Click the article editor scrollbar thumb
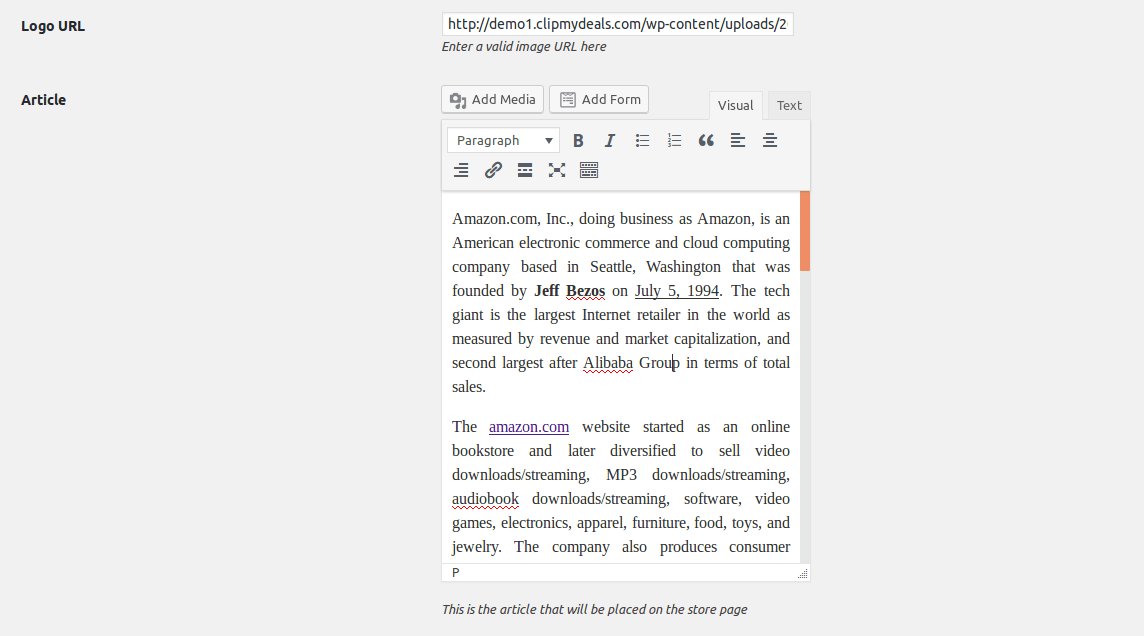1144x636 pixels. [805, 230]
